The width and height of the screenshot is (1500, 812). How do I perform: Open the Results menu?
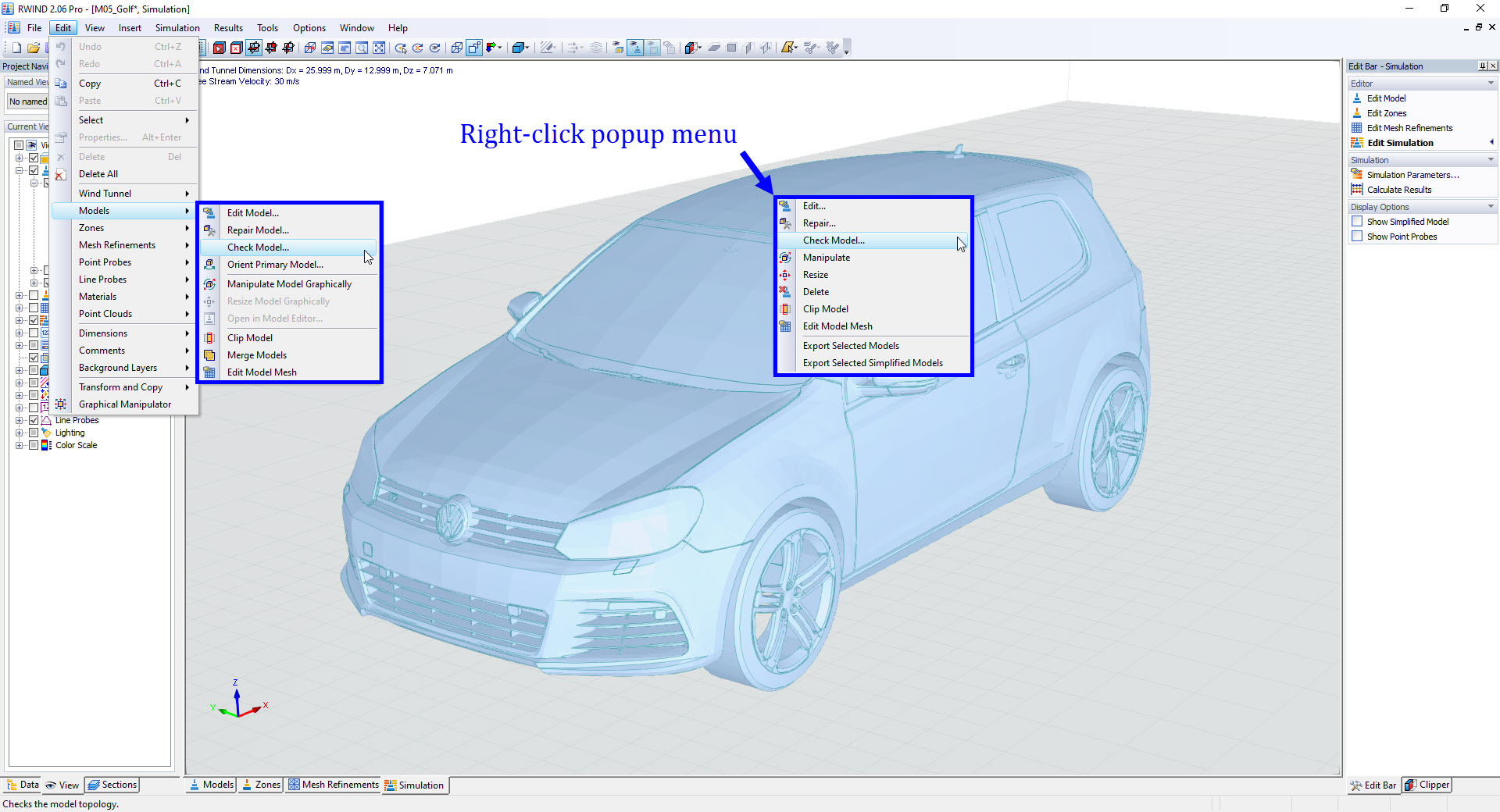coord(227,27)
